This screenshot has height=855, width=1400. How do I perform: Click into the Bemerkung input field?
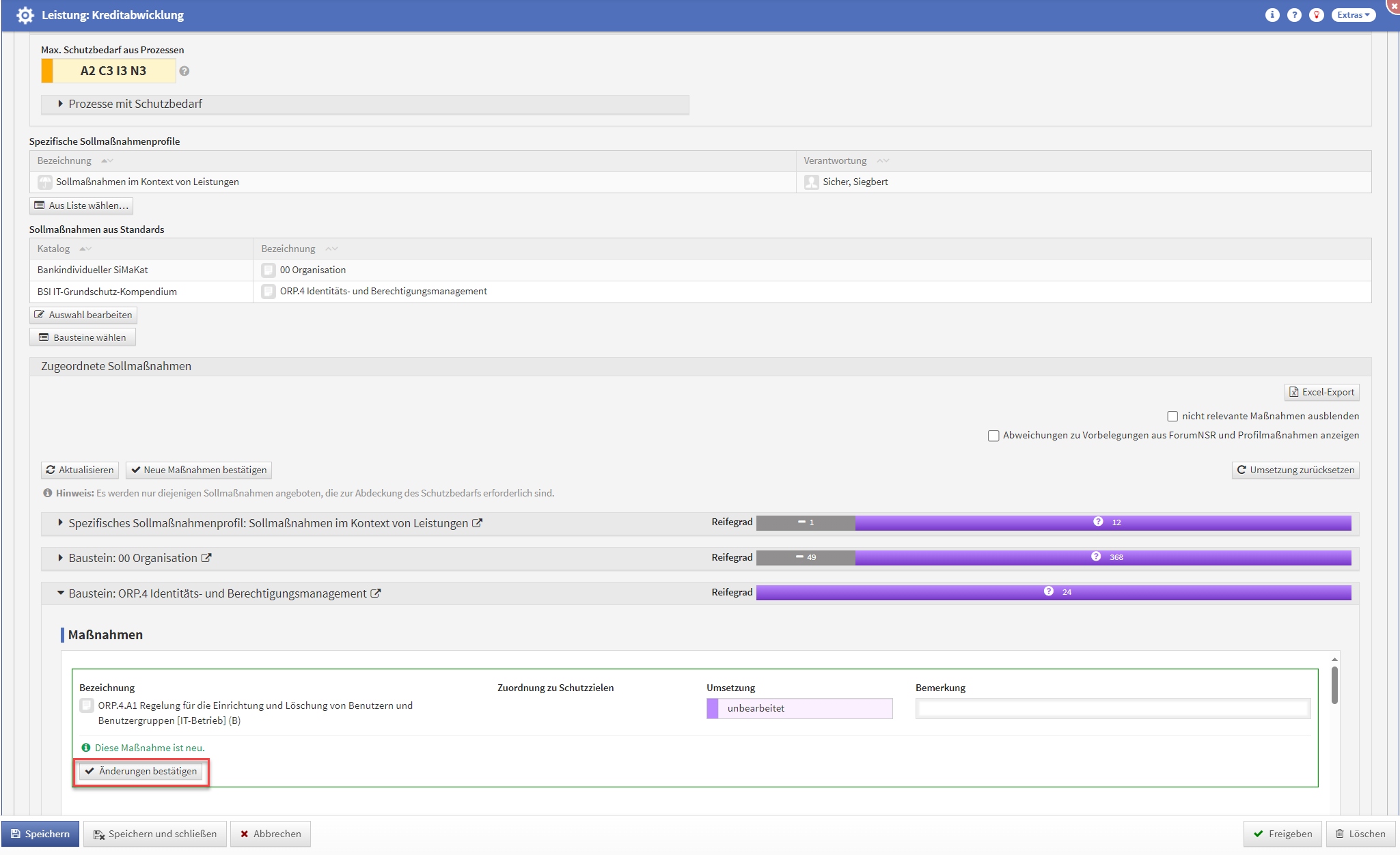pos(1112,708)
